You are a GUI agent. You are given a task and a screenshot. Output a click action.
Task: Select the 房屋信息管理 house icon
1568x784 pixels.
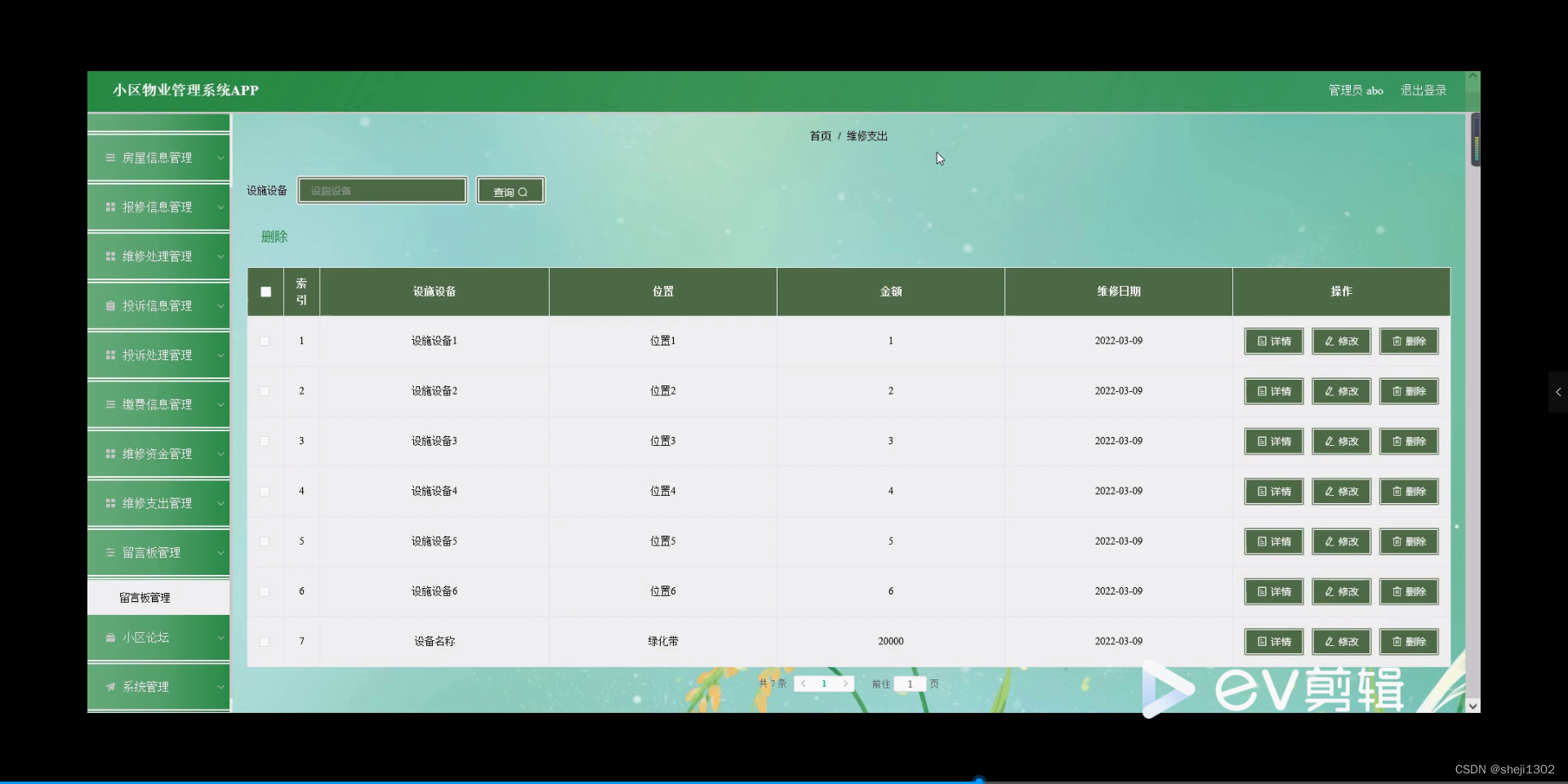[110, 158]
